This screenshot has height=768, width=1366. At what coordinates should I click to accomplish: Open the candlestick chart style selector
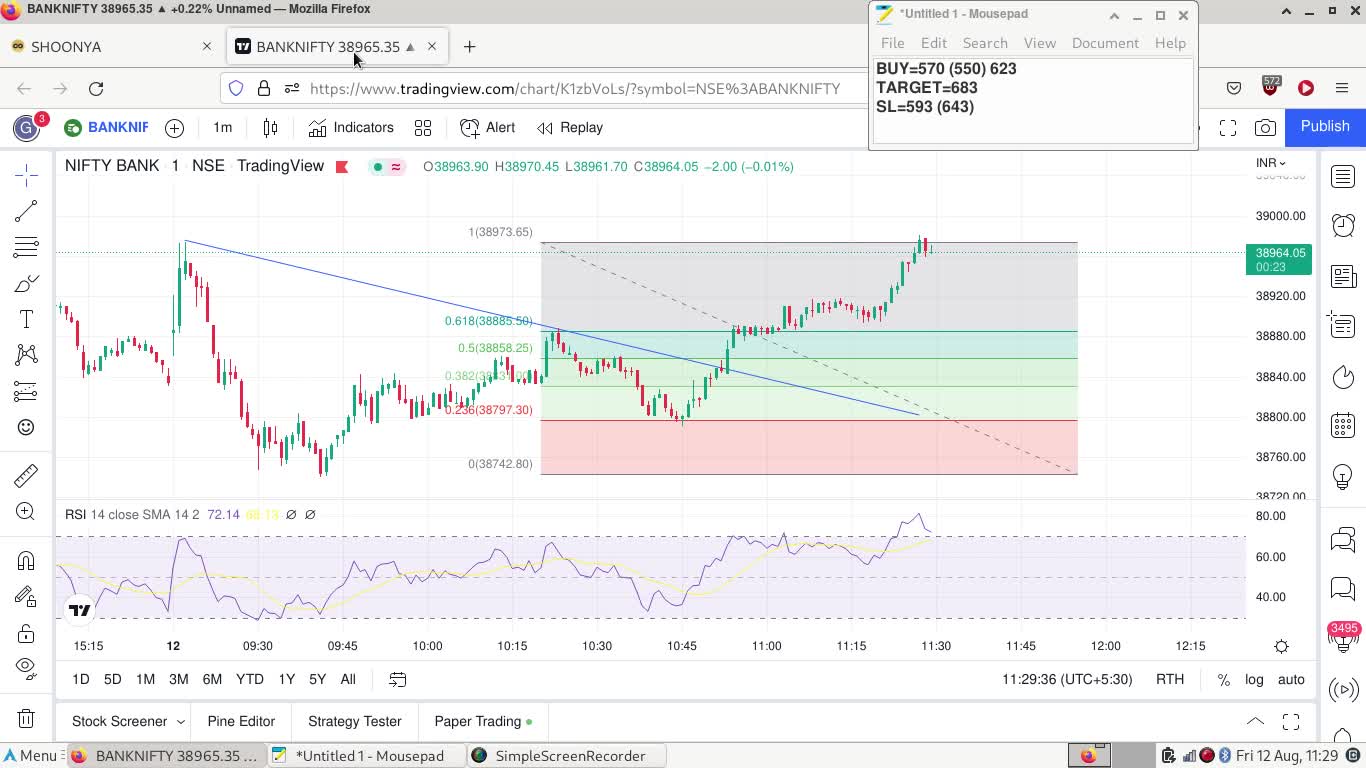click(270, 128)
